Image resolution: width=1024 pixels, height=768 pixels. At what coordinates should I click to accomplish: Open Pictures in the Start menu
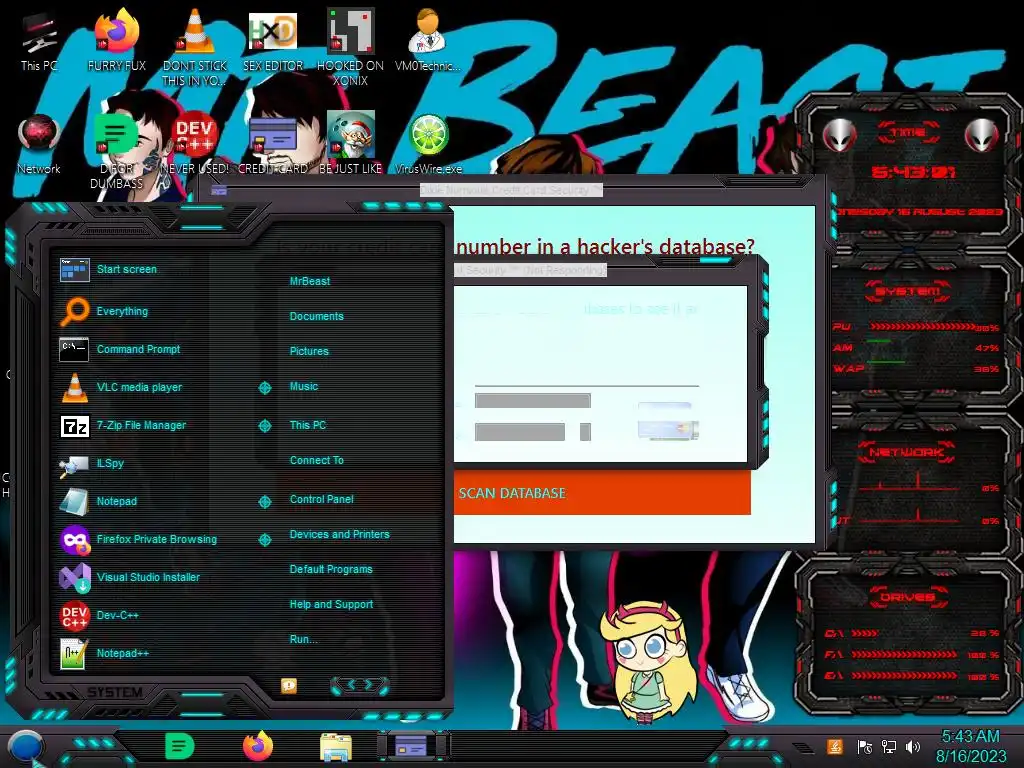pos(309,351)
